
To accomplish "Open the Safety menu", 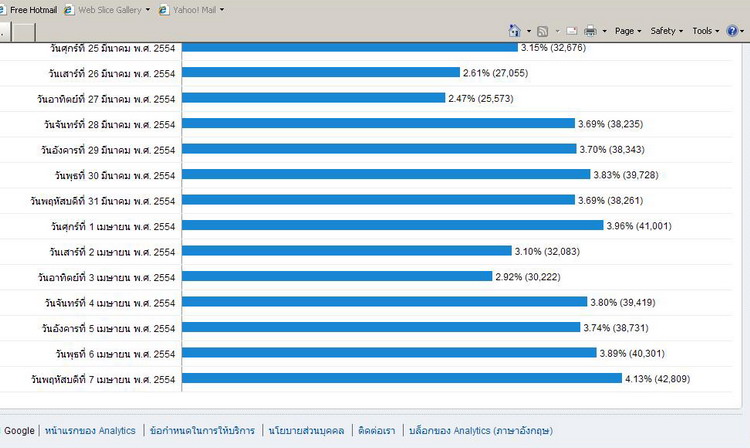I will pyautogui.click(x=666, y=31).
